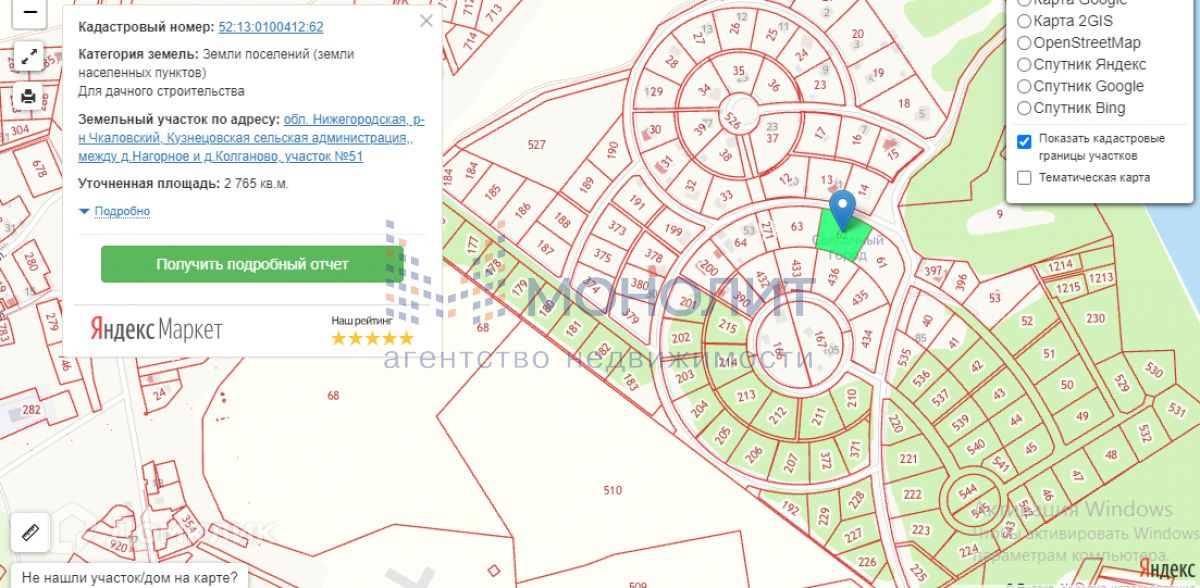Click parcel 213 on the map
The height and width of the screenshot is (588, 1200).
(746, 396)
